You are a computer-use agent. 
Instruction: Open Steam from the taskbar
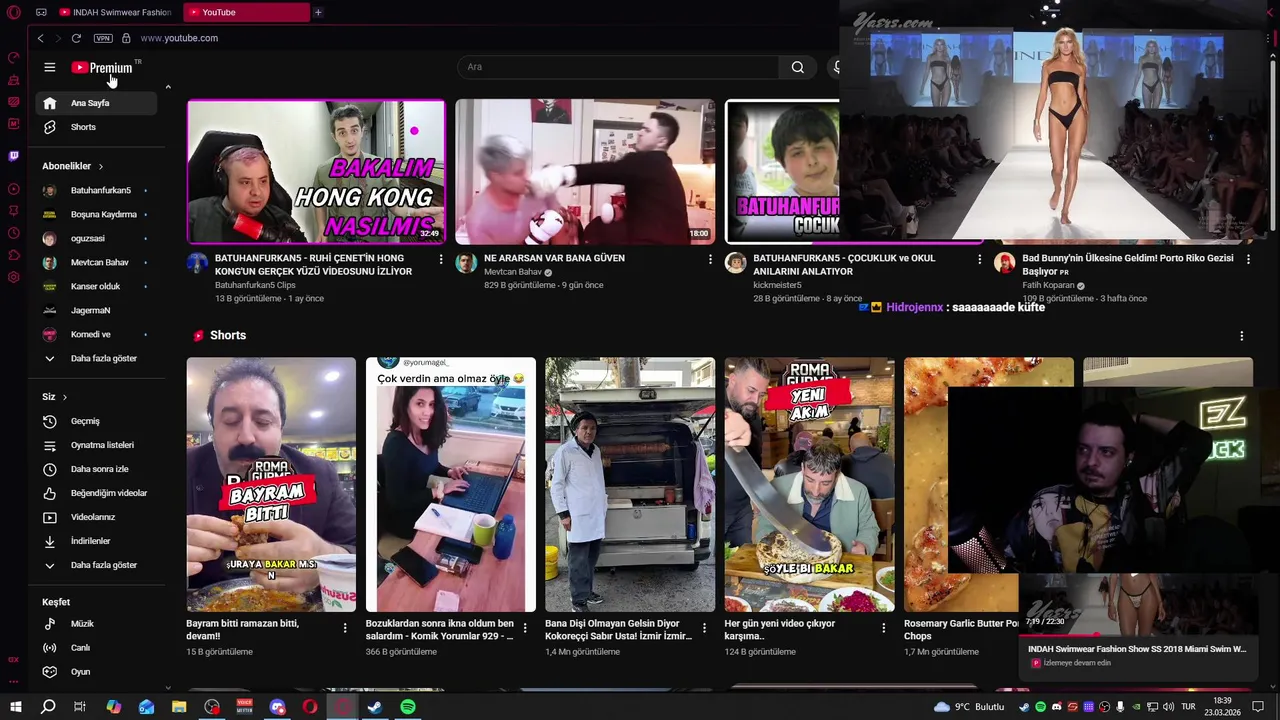point(375,707)
